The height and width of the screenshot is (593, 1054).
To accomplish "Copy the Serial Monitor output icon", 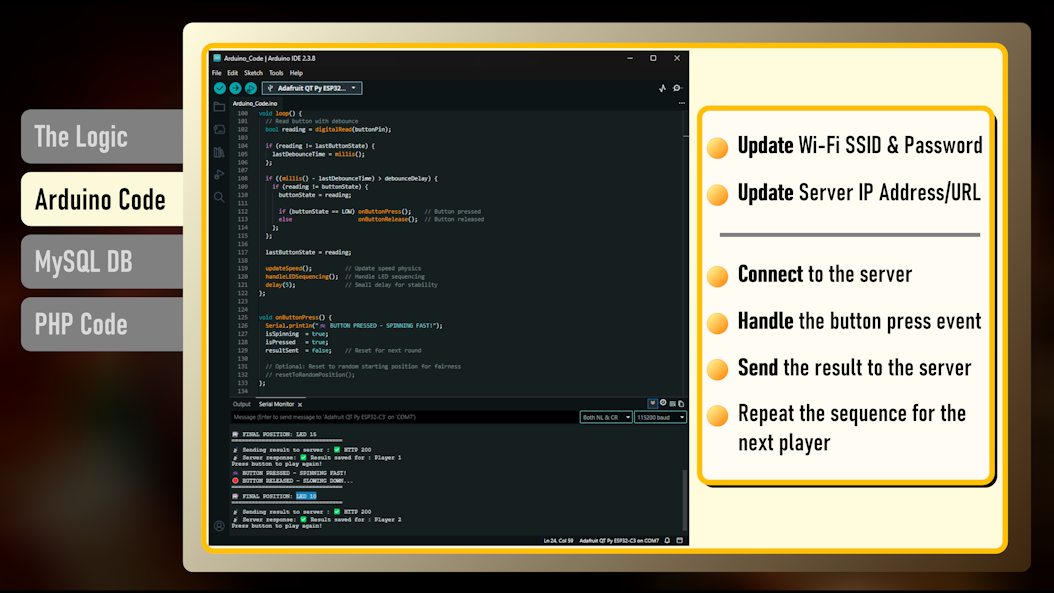I will tap(681, 403).
